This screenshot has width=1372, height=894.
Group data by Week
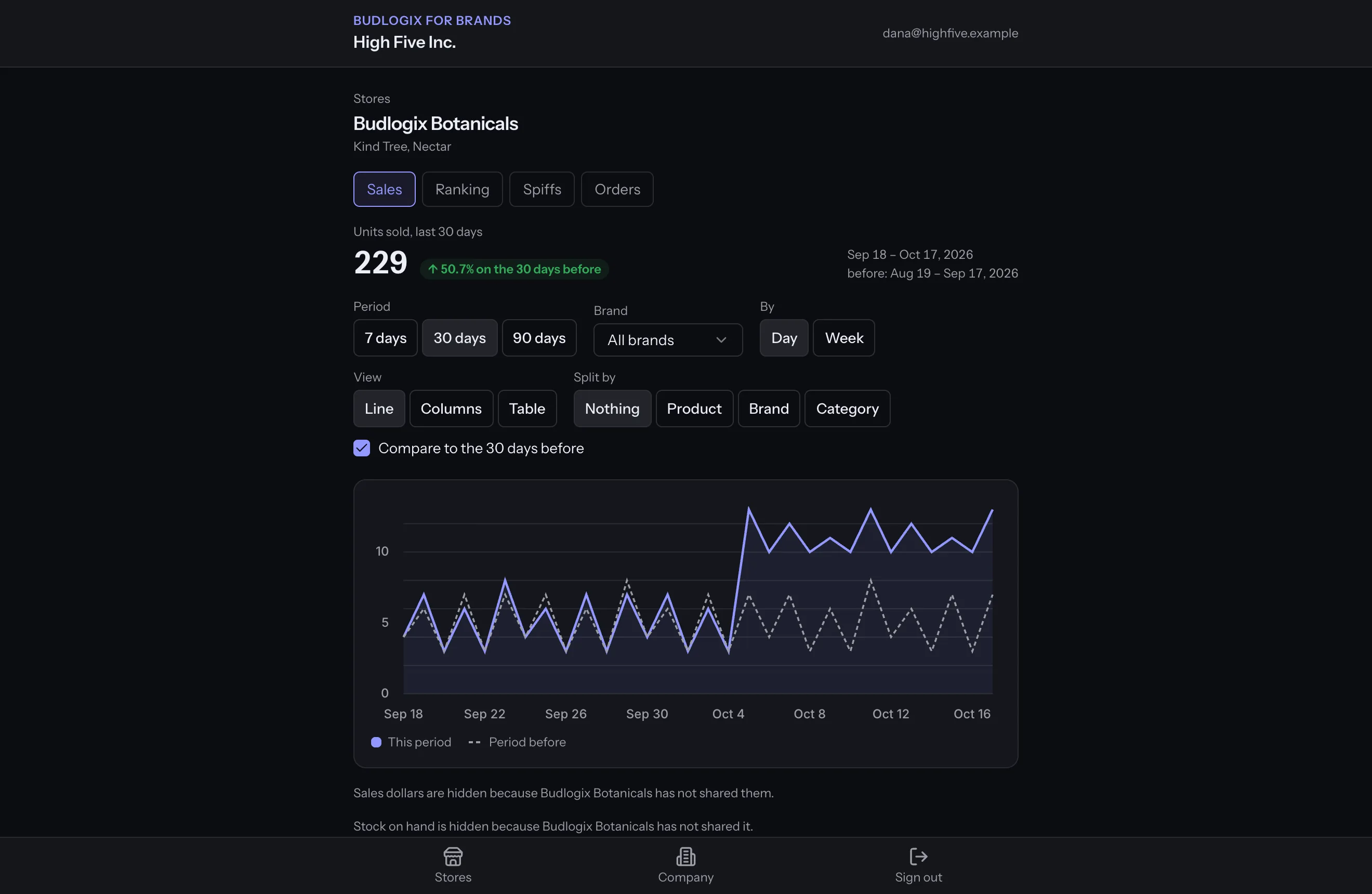click(844, 338)
